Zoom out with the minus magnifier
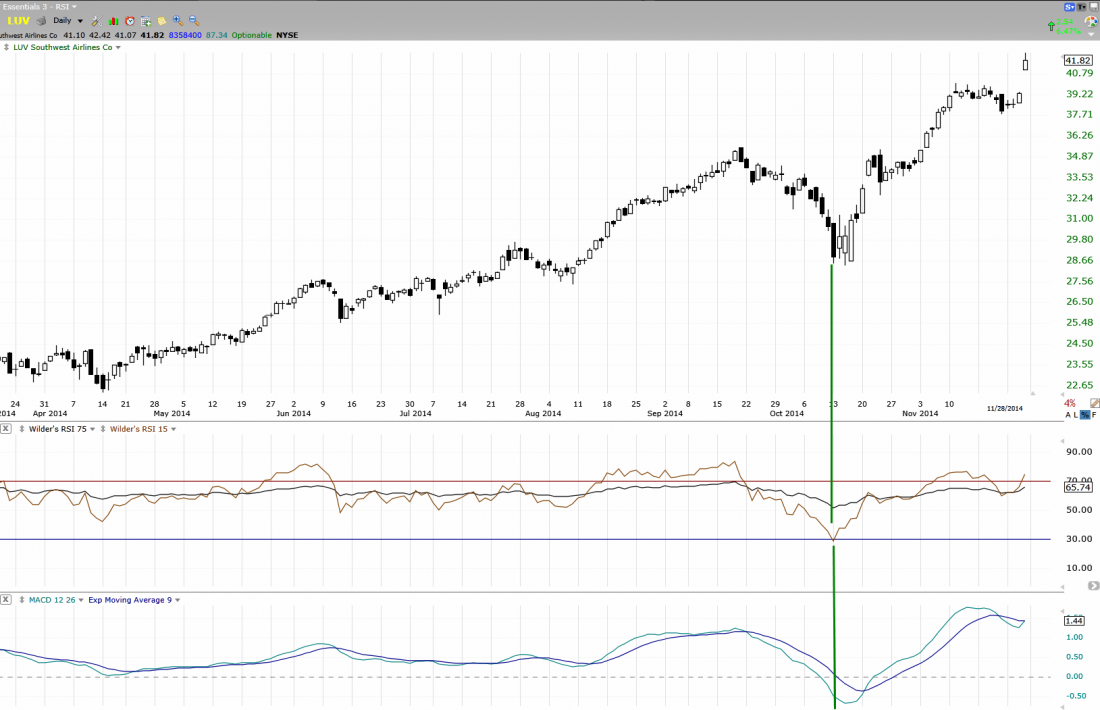 tap(193, 21)
